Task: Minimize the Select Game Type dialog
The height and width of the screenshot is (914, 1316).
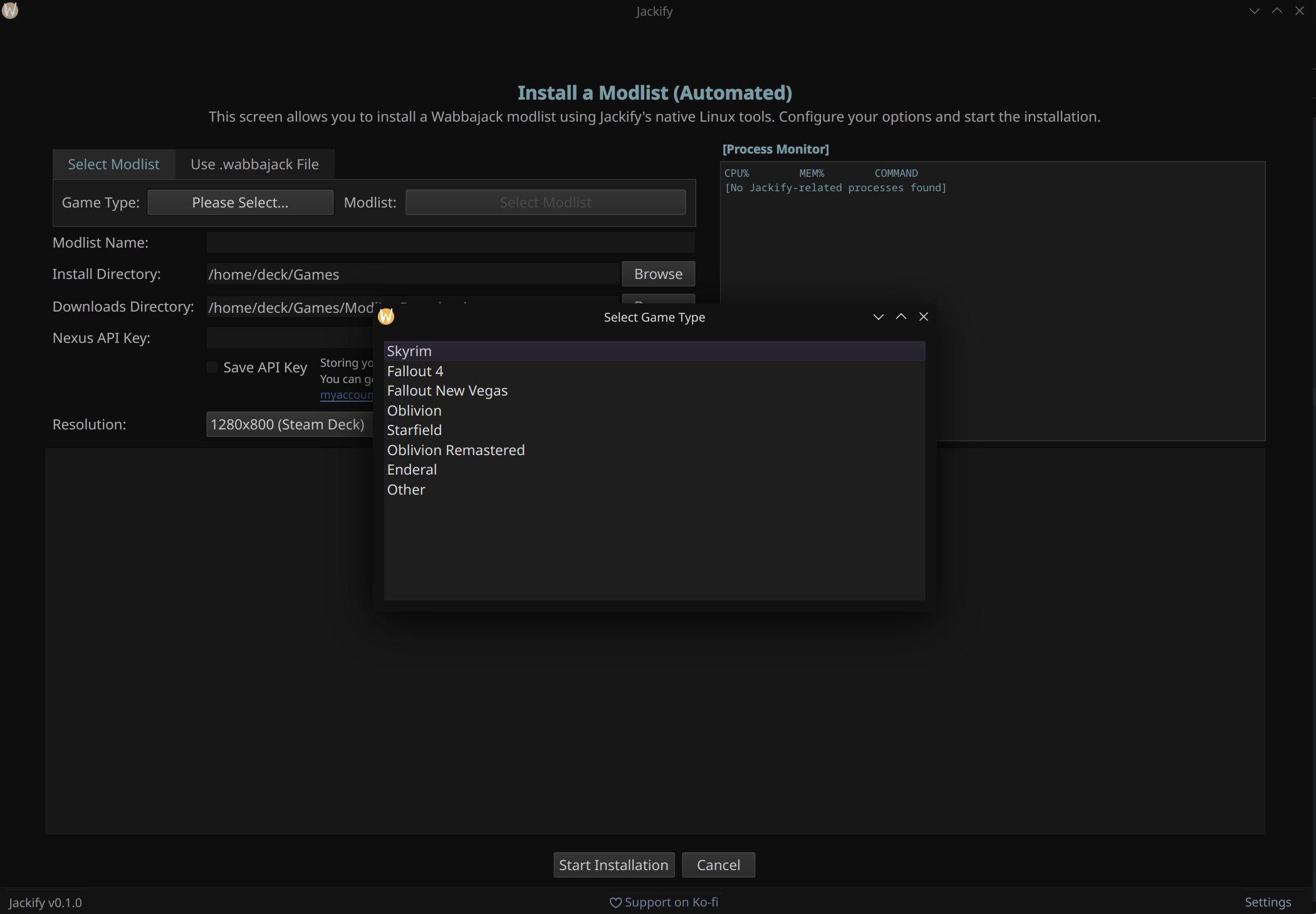Action: point(878,317)
